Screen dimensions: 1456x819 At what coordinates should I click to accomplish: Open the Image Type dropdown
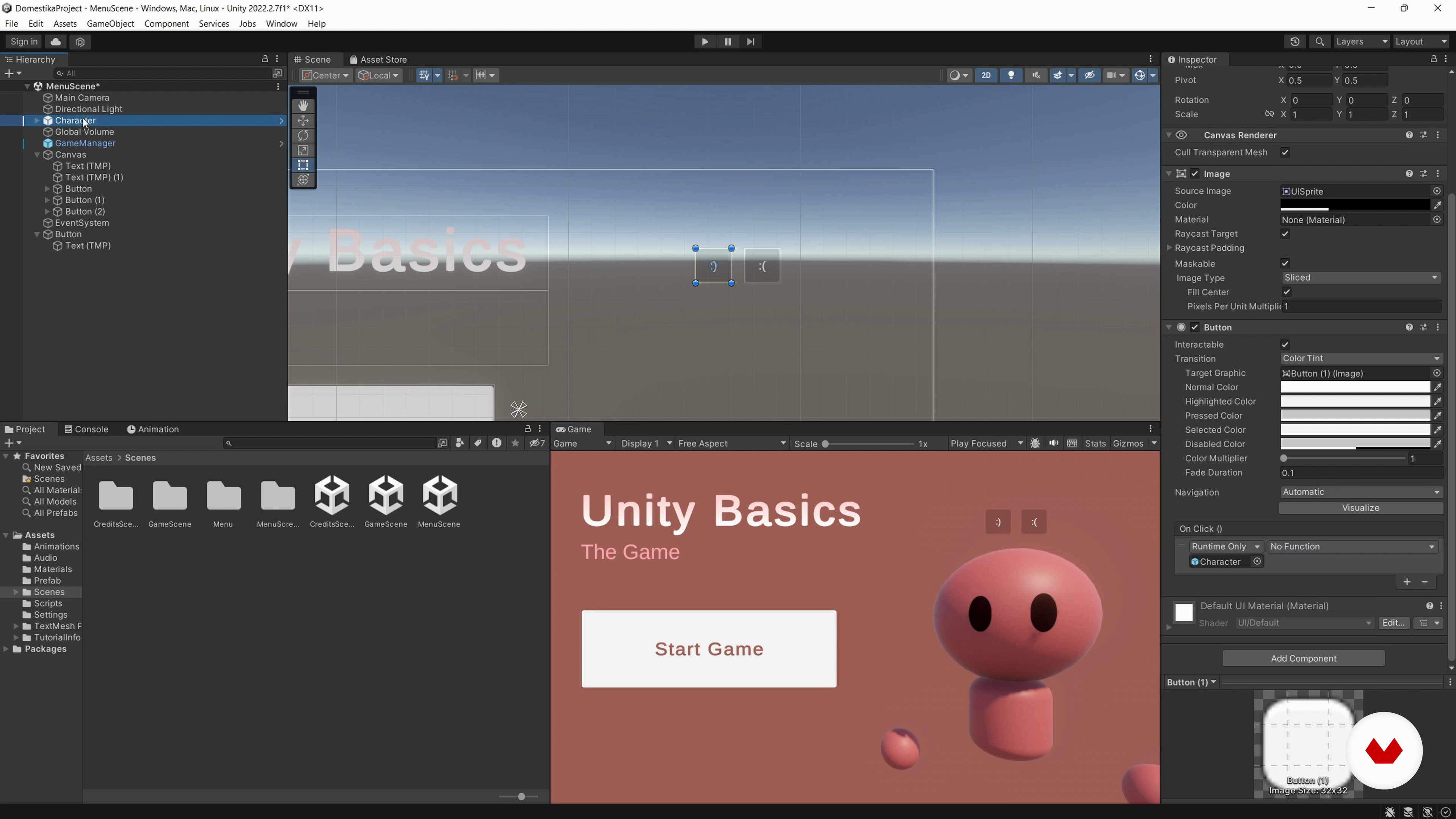coord(1361,278)
